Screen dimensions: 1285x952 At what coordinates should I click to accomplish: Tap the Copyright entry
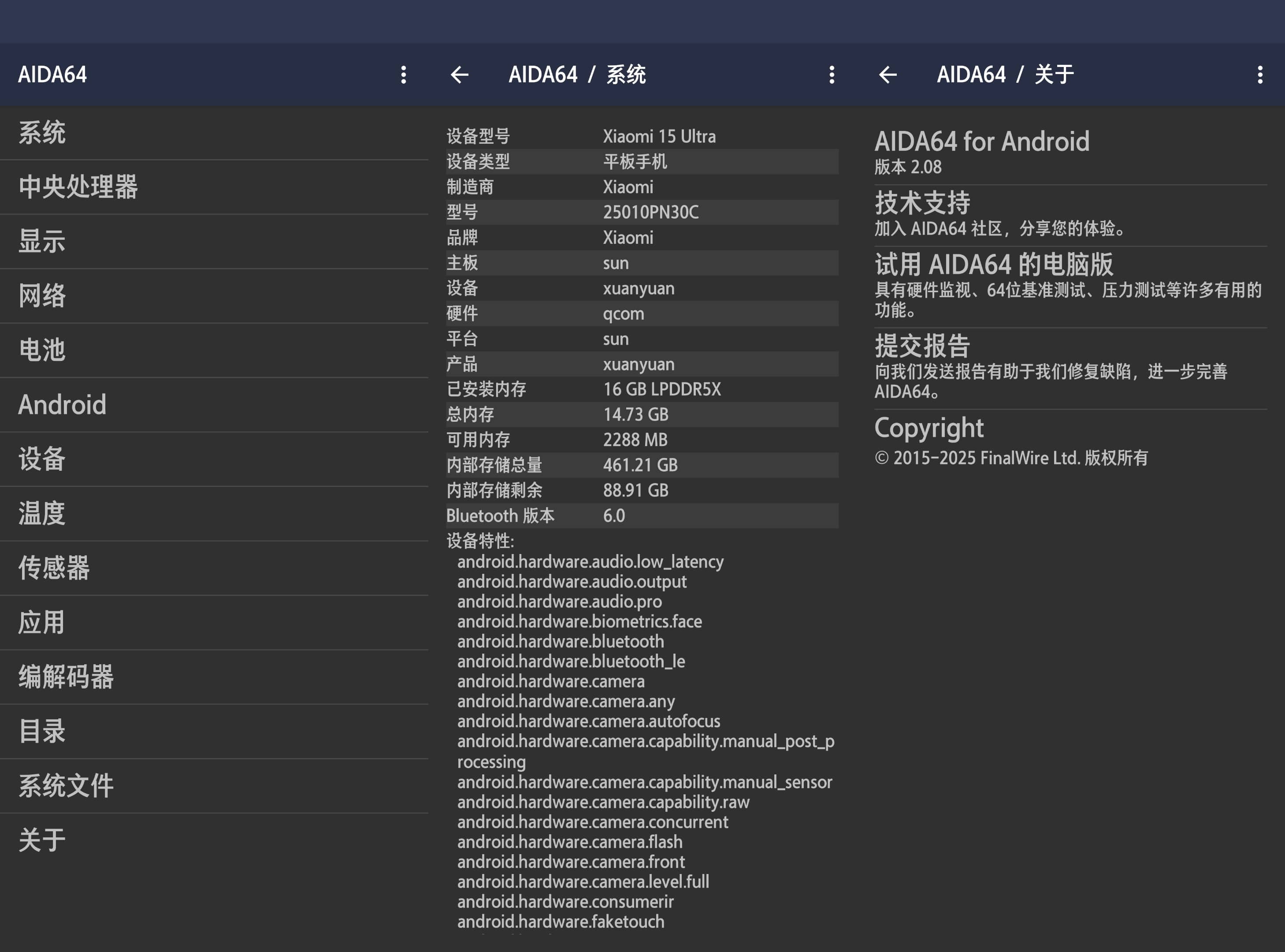coord(1071,441)
